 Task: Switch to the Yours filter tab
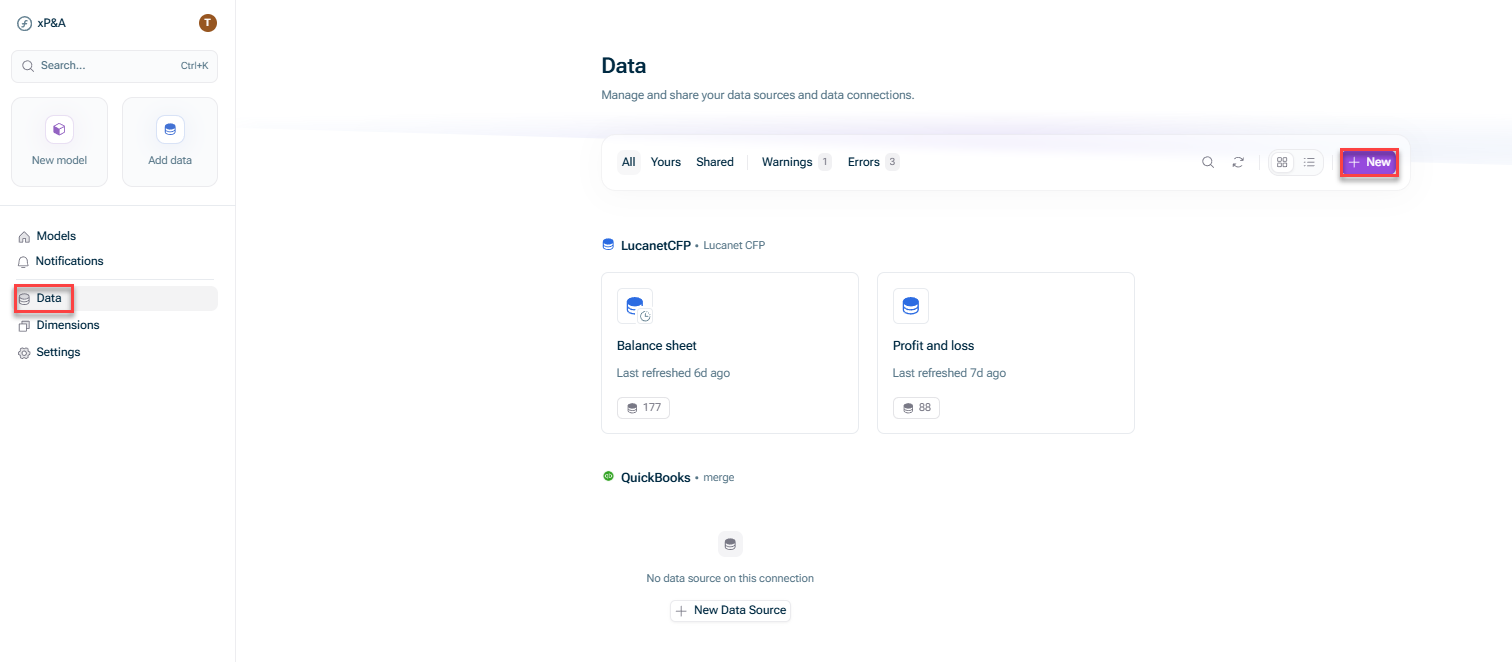click(666, 162)
